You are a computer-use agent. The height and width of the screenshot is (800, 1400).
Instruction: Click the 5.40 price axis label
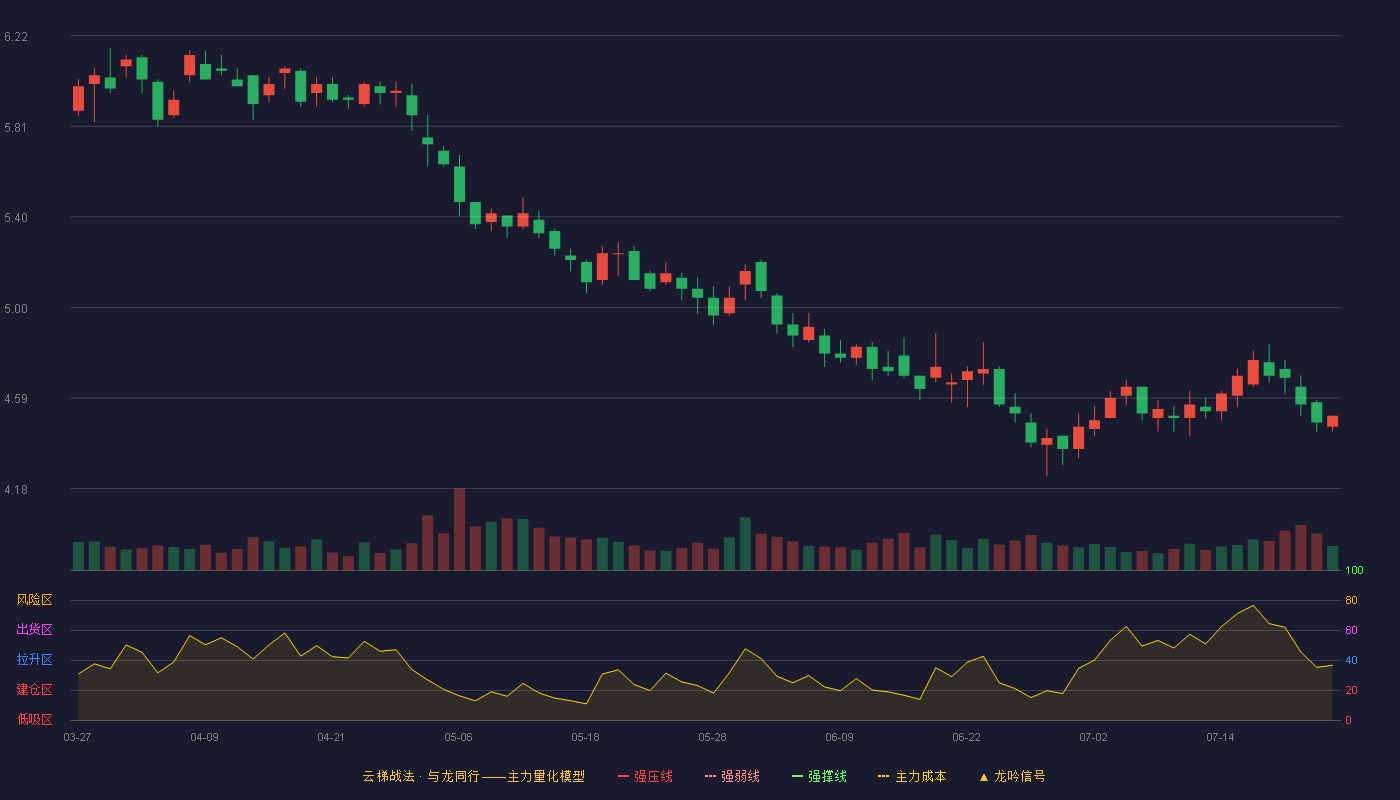[x=16, y=218]
